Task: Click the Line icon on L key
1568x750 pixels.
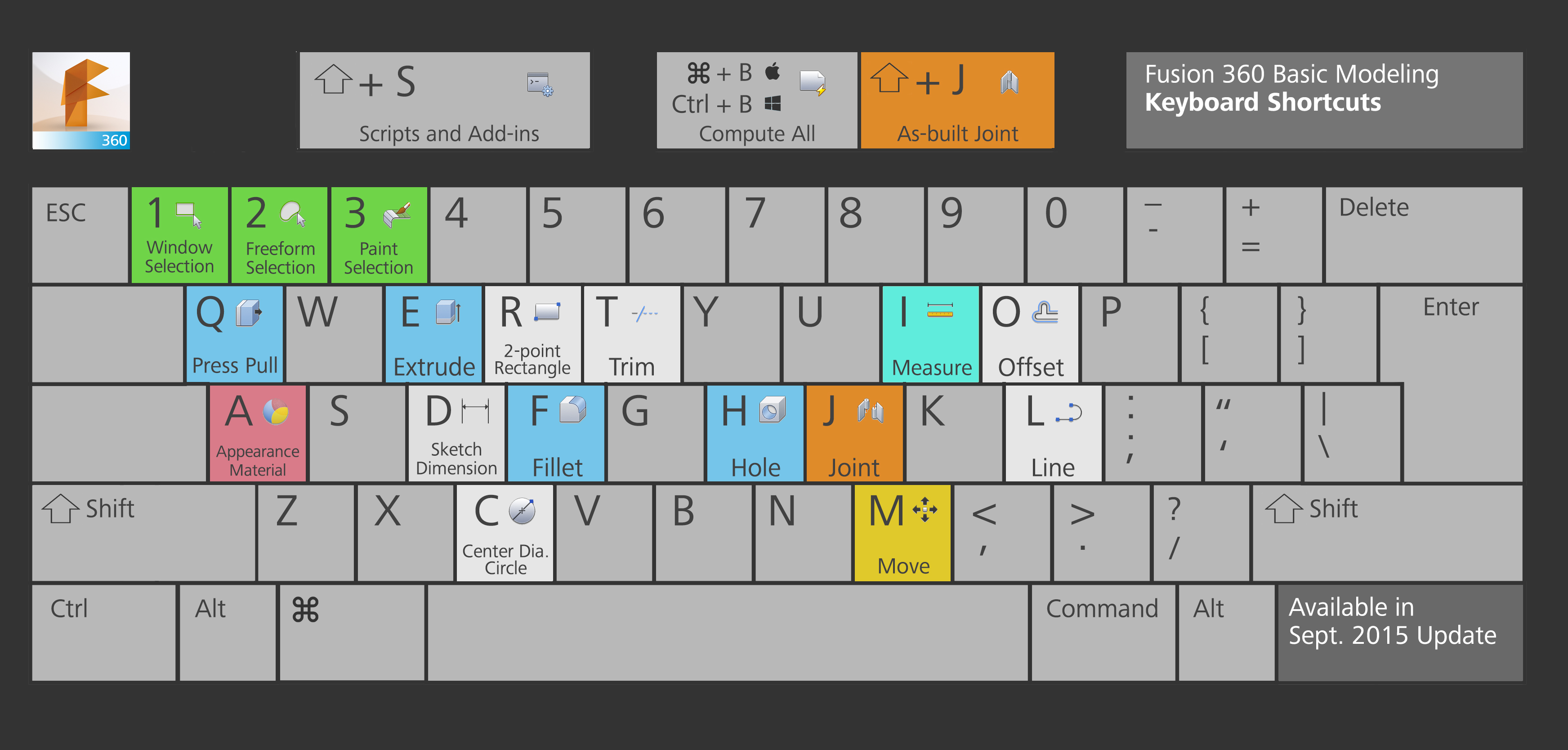Action: (1068, 413)
